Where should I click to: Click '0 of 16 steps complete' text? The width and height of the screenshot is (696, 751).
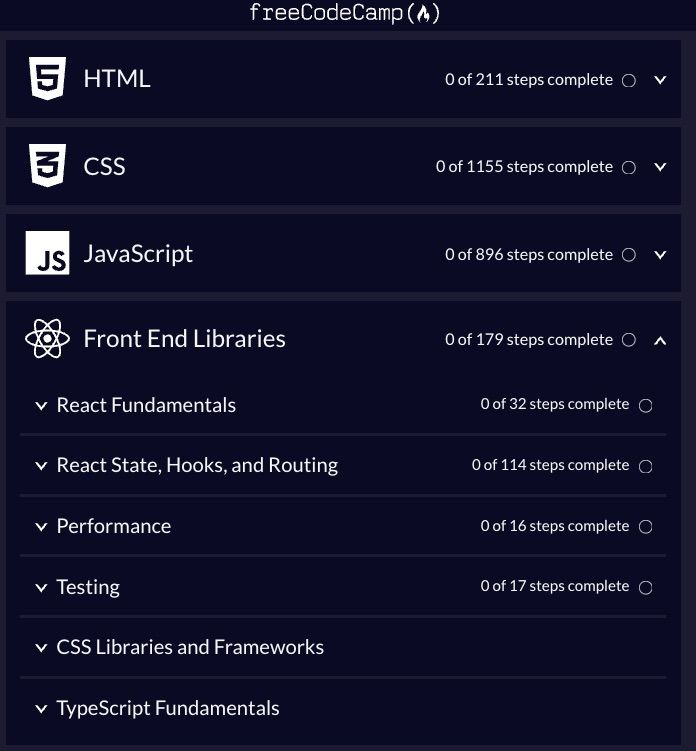tap(555, 526)
